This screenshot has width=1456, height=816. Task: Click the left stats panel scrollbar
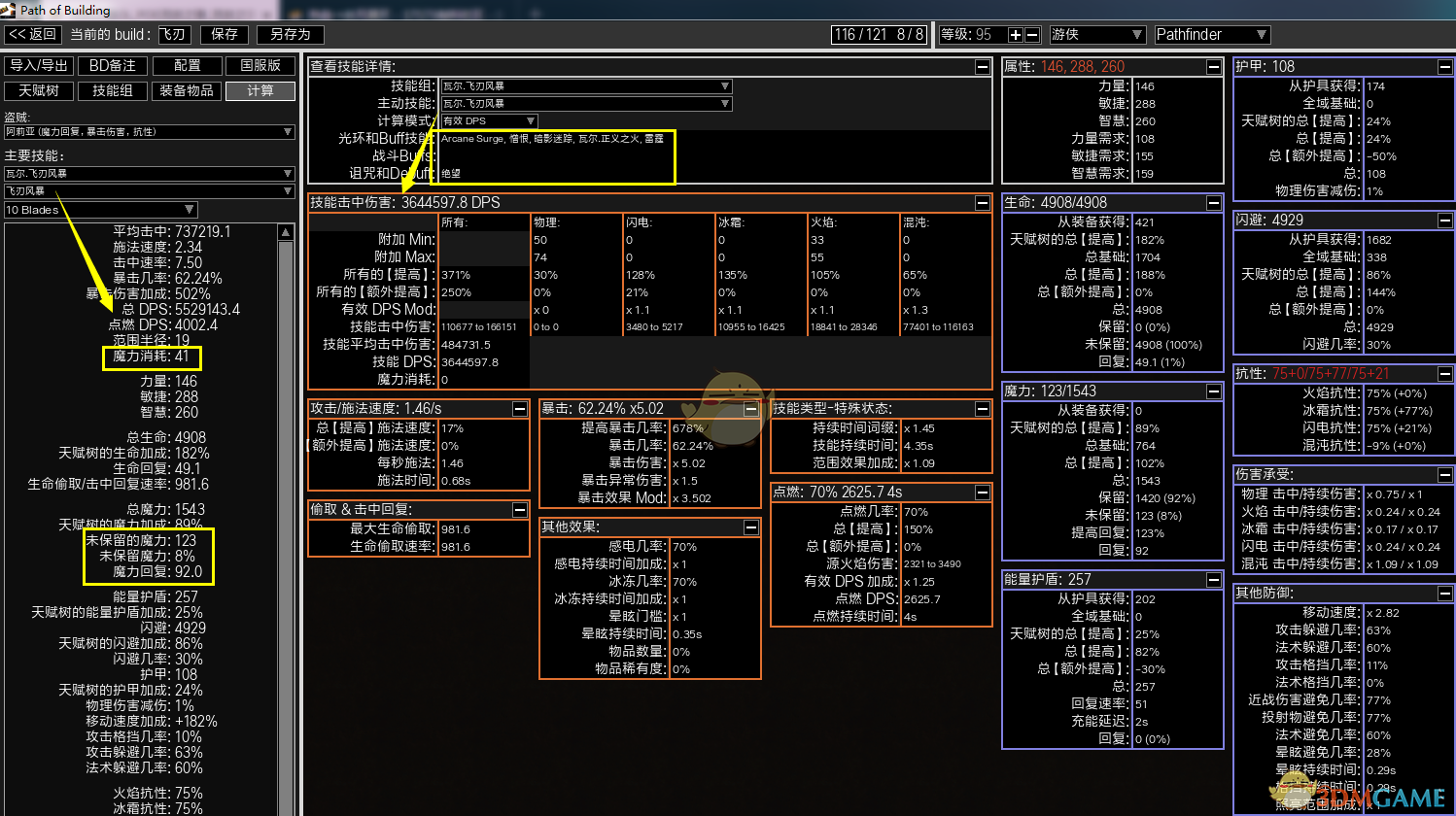coord(286,486)
